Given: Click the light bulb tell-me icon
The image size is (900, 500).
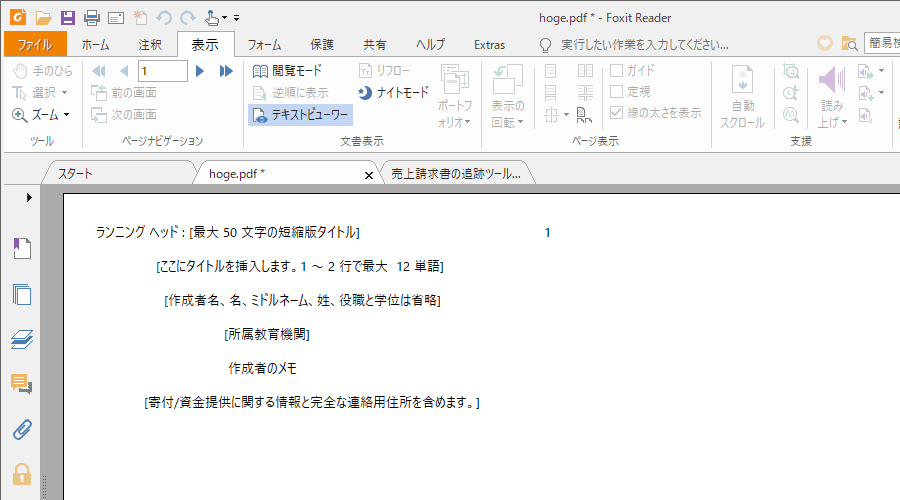Looking at the screenshot, I should click(x=545, y=45).
